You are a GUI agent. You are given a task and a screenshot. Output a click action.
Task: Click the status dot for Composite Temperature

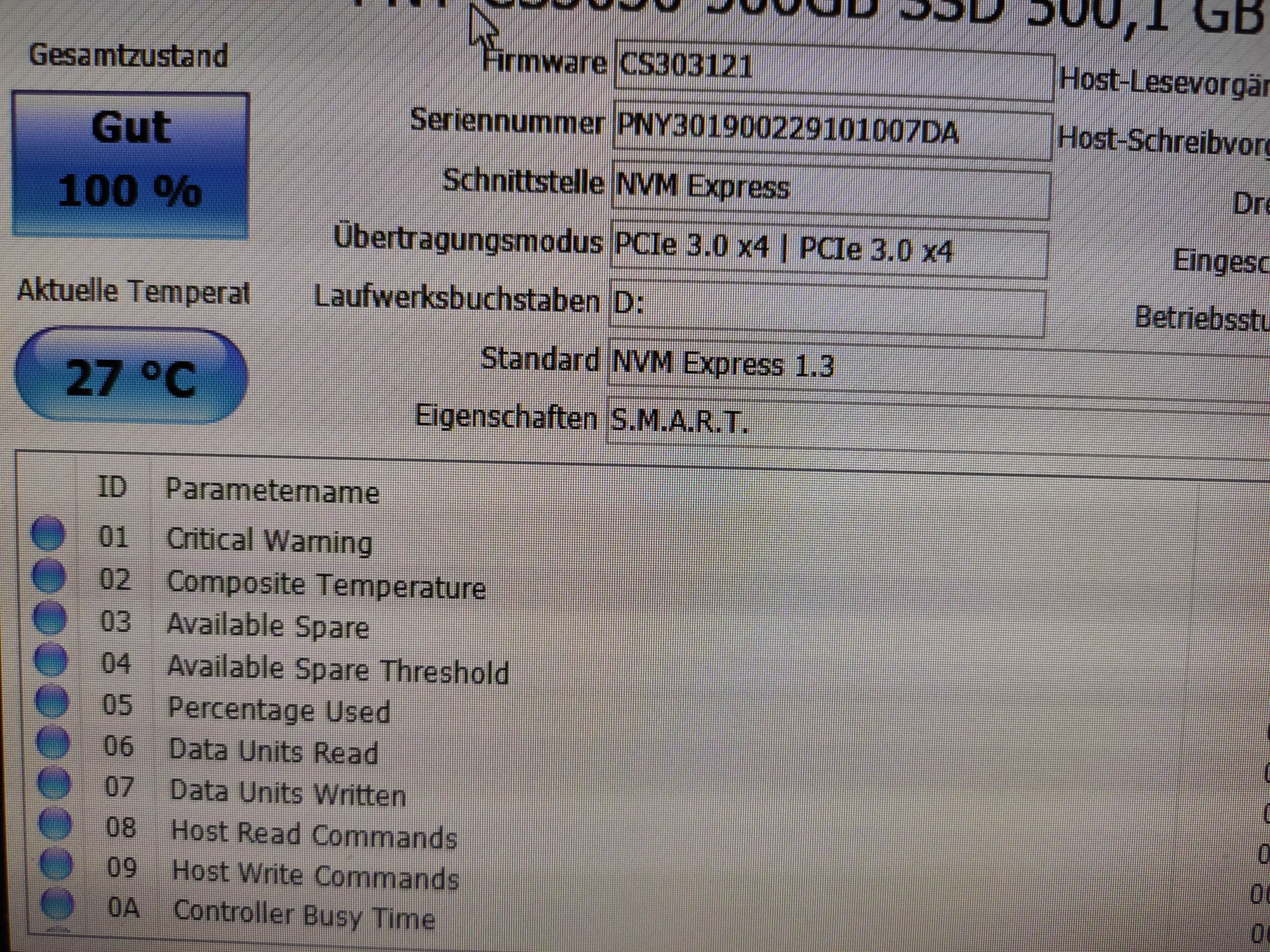pyautogui.click(x=49, y=576)
